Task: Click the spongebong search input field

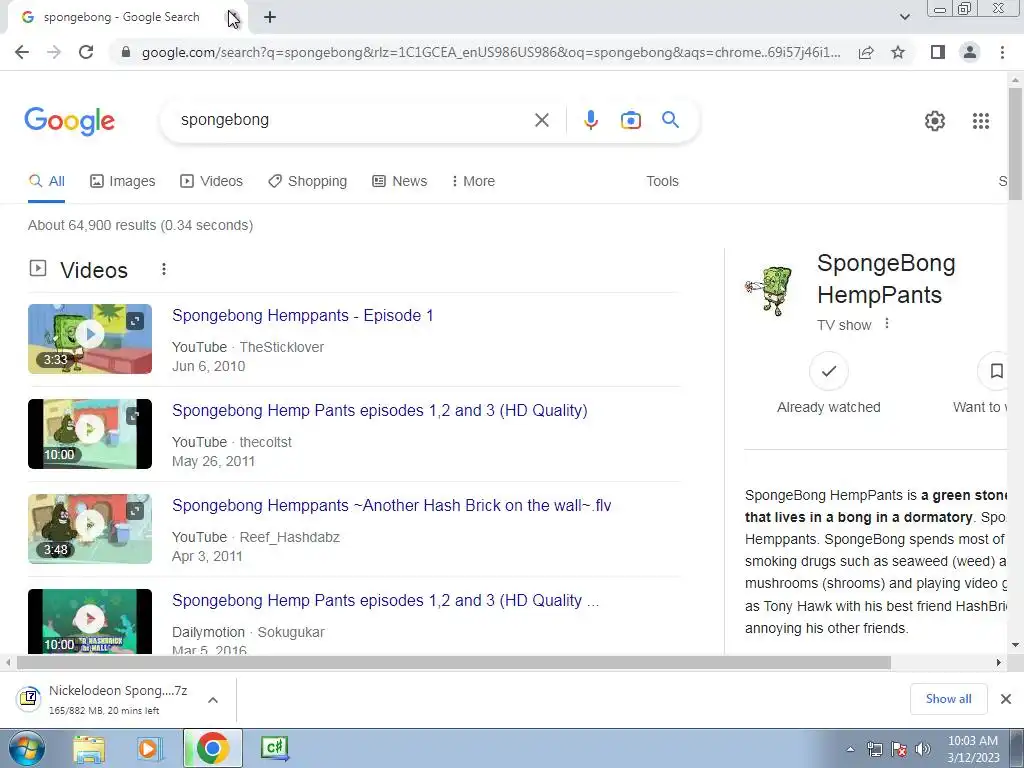Action: tap(353, 120)
